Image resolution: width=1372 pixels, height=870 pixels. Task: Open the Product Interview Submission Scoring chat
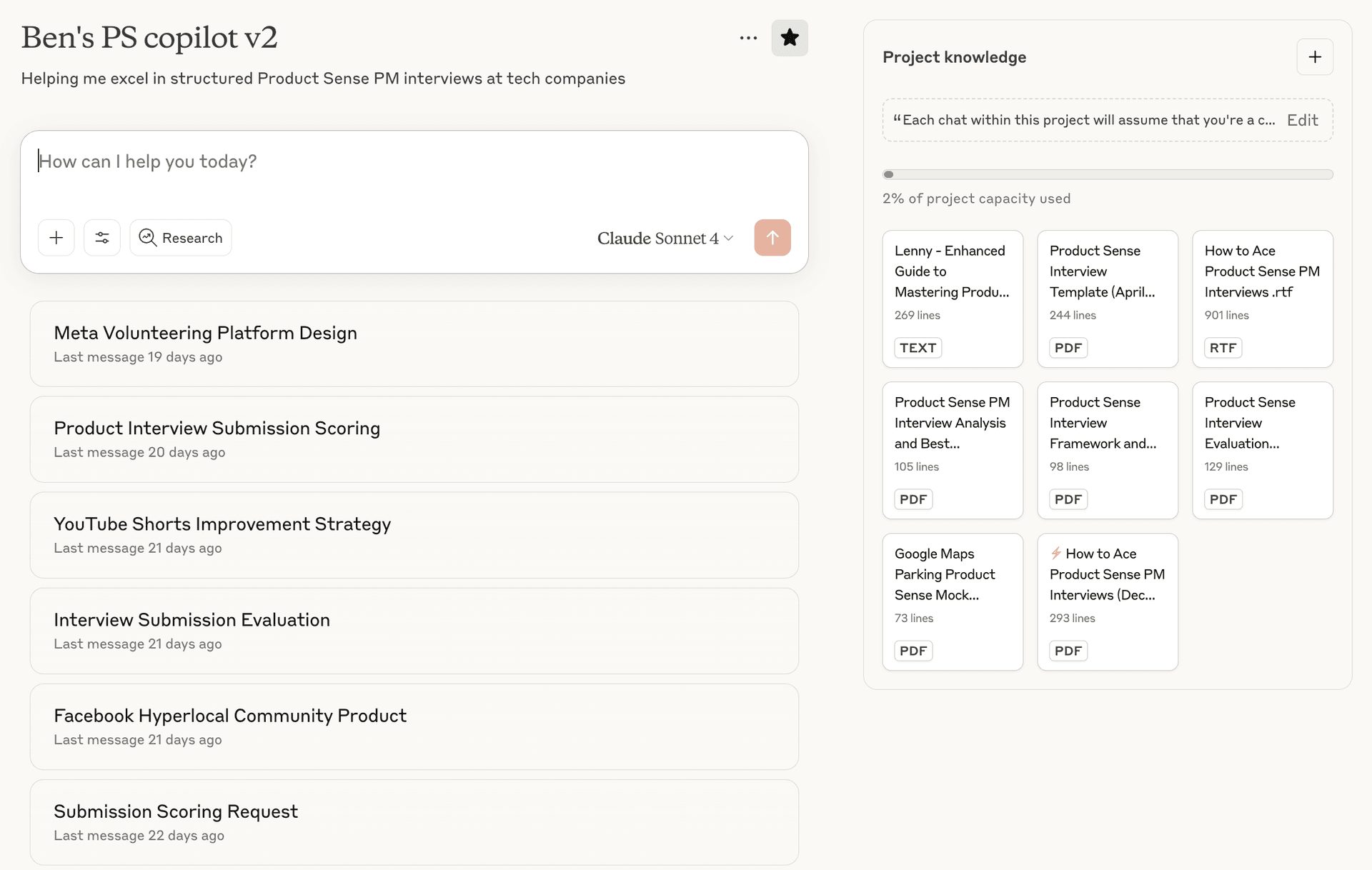[414, 439]
